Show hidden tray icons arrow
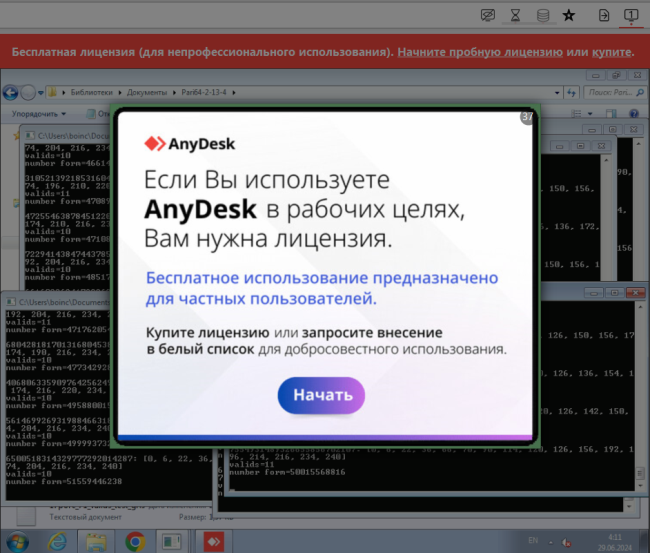This screenshot has height=553, width=650. [x=551, y=542]
